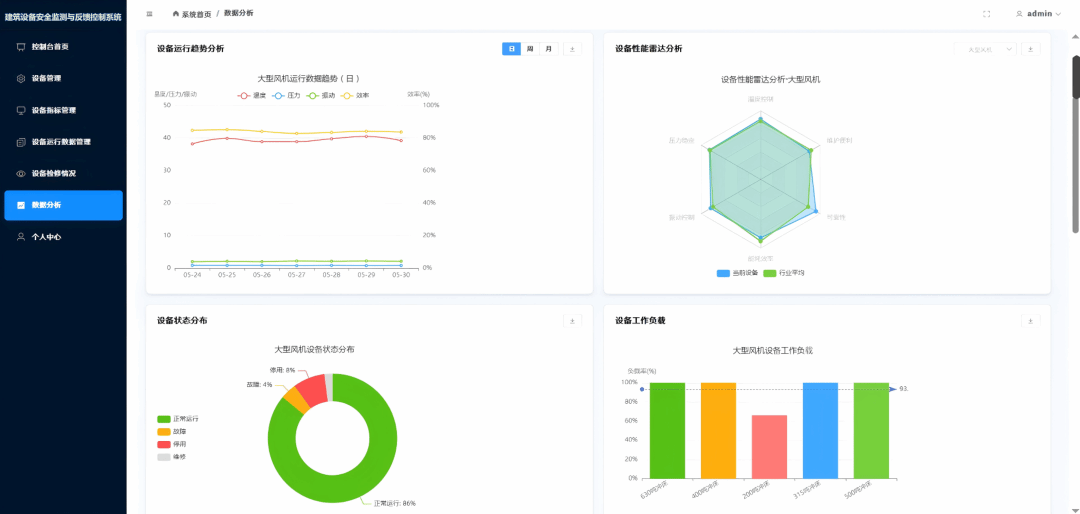The width and height of the screenshot is (1080, 514).
Task: Download the 设备运行趋势分析 chart
Action: (x=572, y=49)
